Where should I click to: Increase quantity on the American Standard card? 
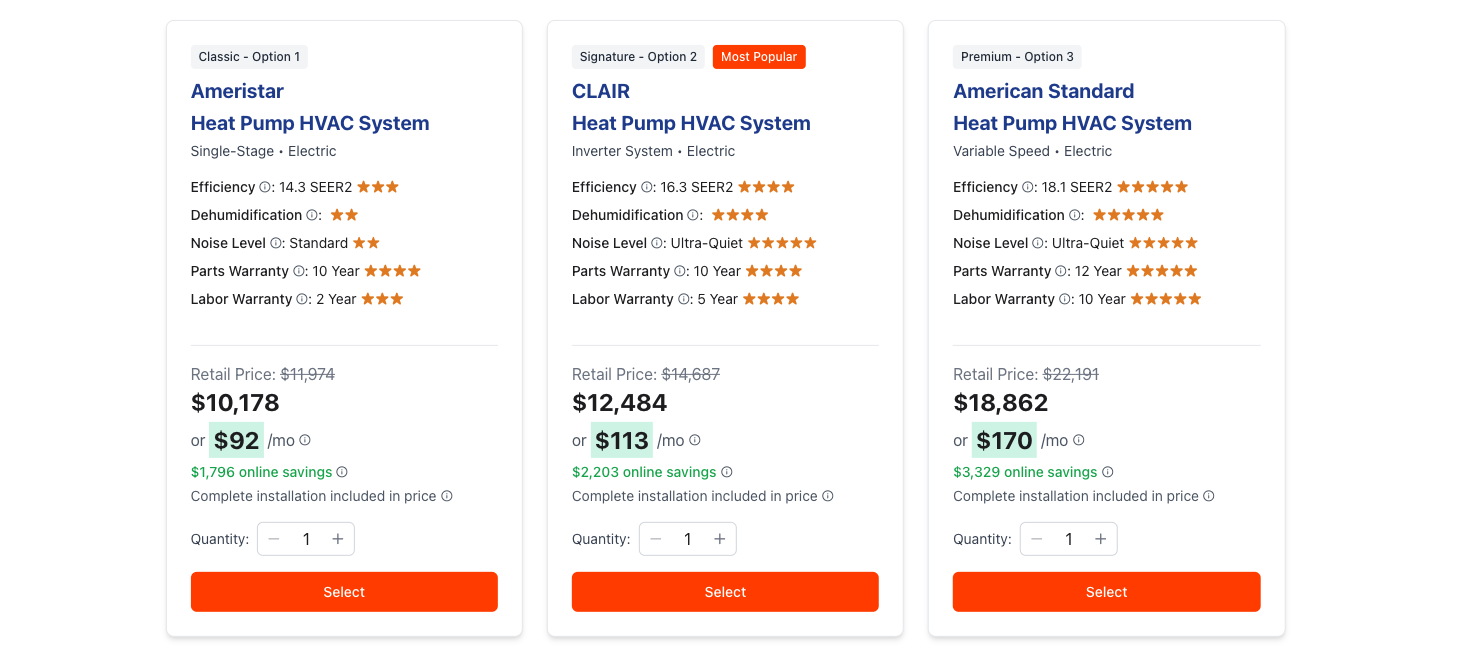click(x=1100, y=538)
